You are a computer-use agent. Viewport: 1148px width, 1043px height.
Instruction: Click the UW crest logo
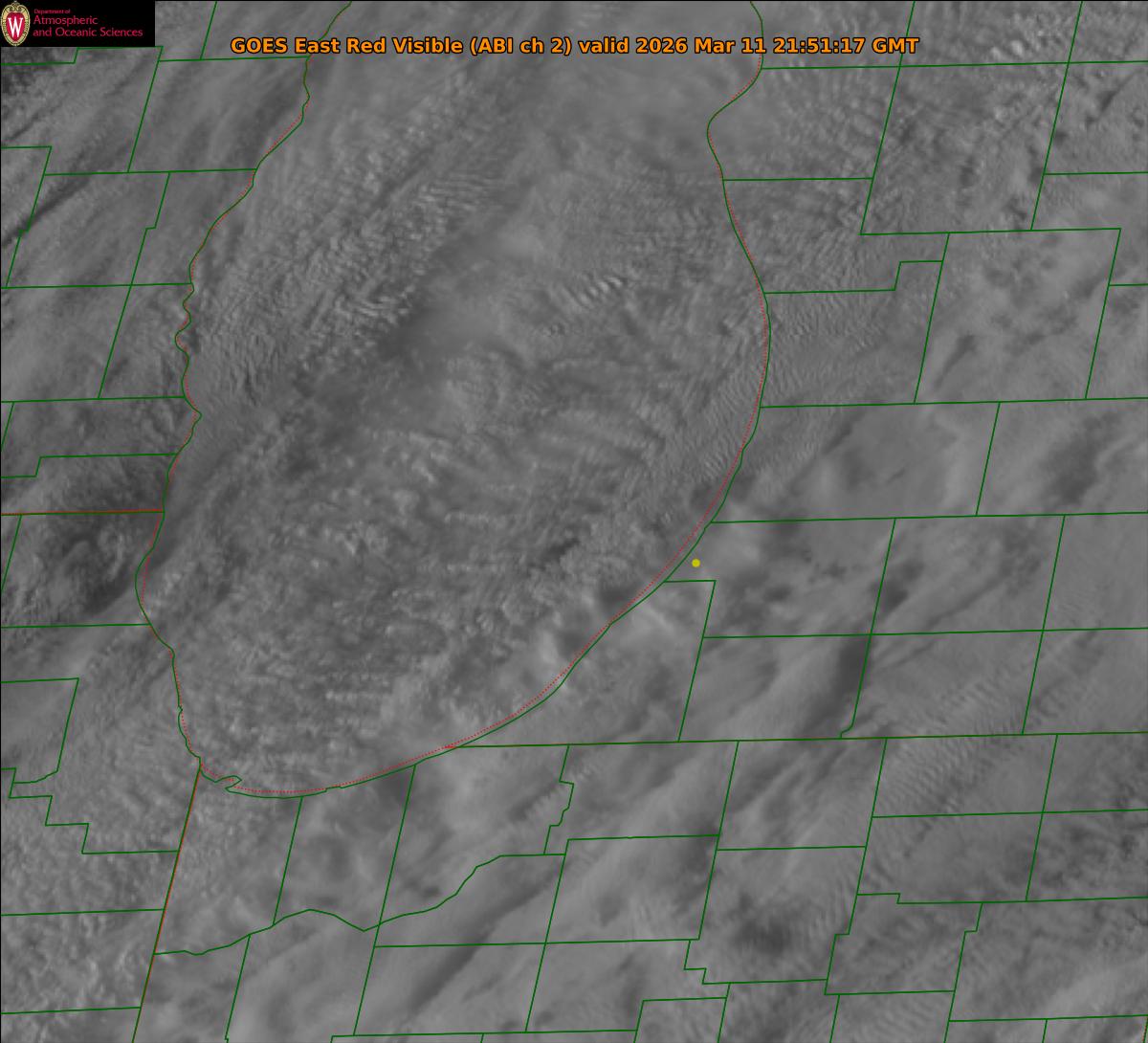(x=16, y=24)
